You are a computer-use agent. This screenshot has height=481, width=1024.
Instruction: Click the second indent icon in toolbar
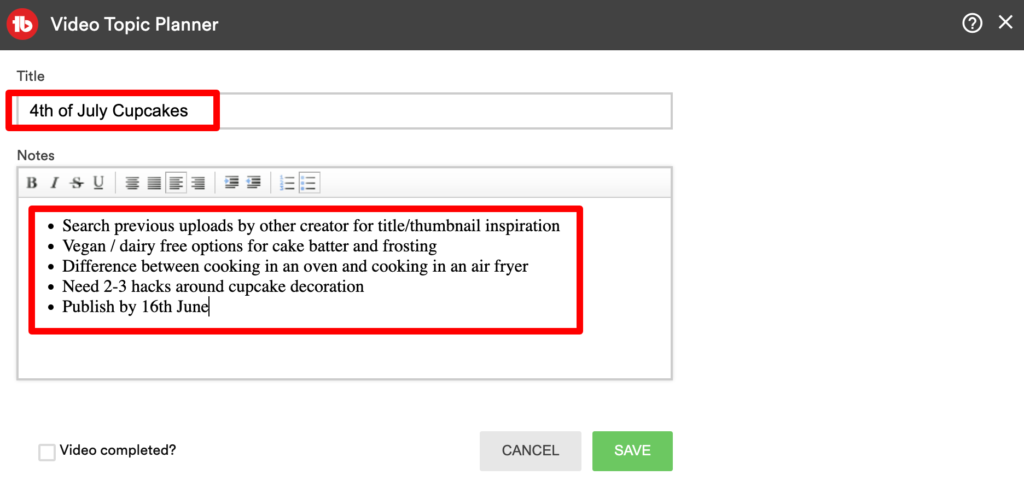tap(254, 183)
